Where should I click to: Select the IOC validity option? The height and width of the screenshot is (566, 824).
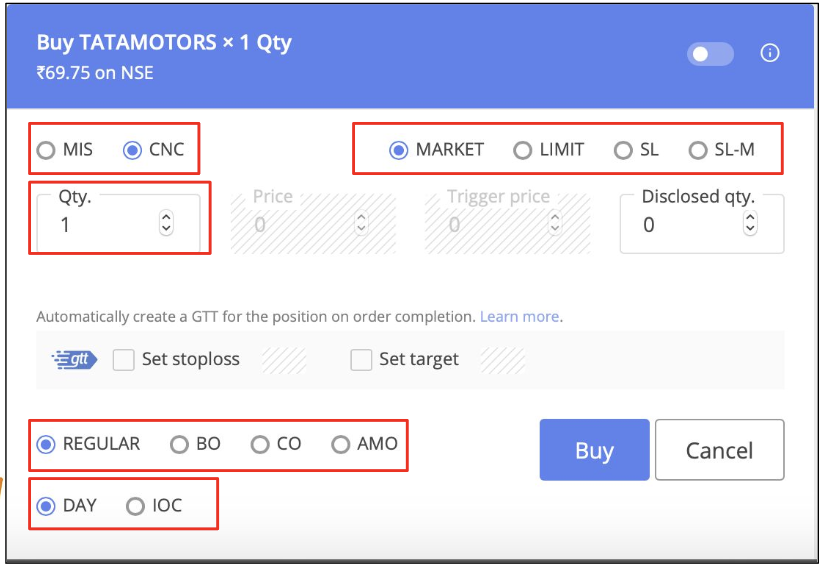click(x=135, y=506)
